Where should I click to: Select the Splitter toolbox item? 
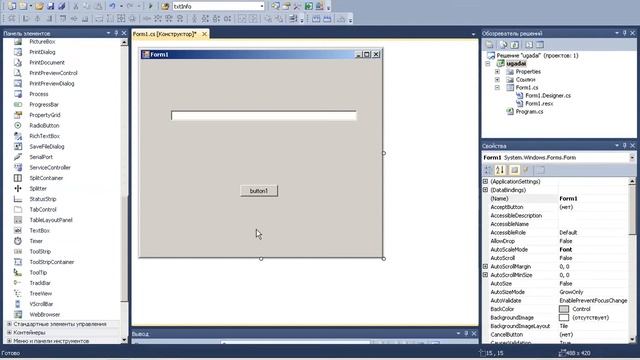tap(38, 189)
